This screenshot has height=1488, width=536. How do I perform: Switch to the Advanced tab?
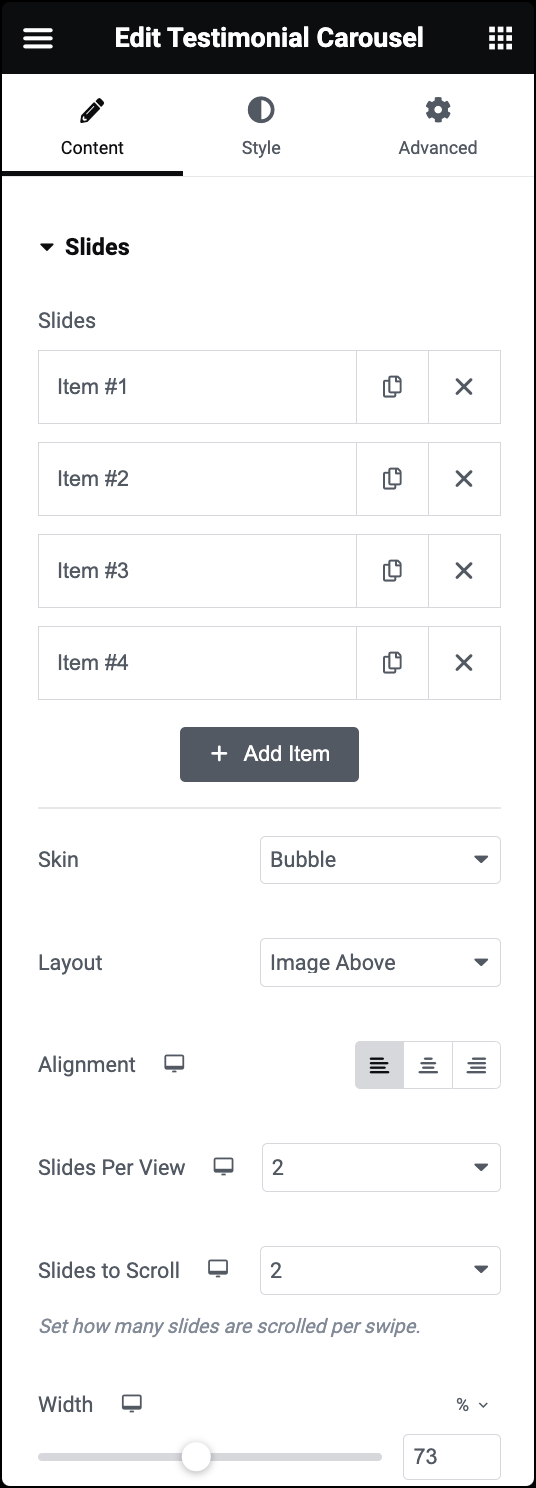438,127
